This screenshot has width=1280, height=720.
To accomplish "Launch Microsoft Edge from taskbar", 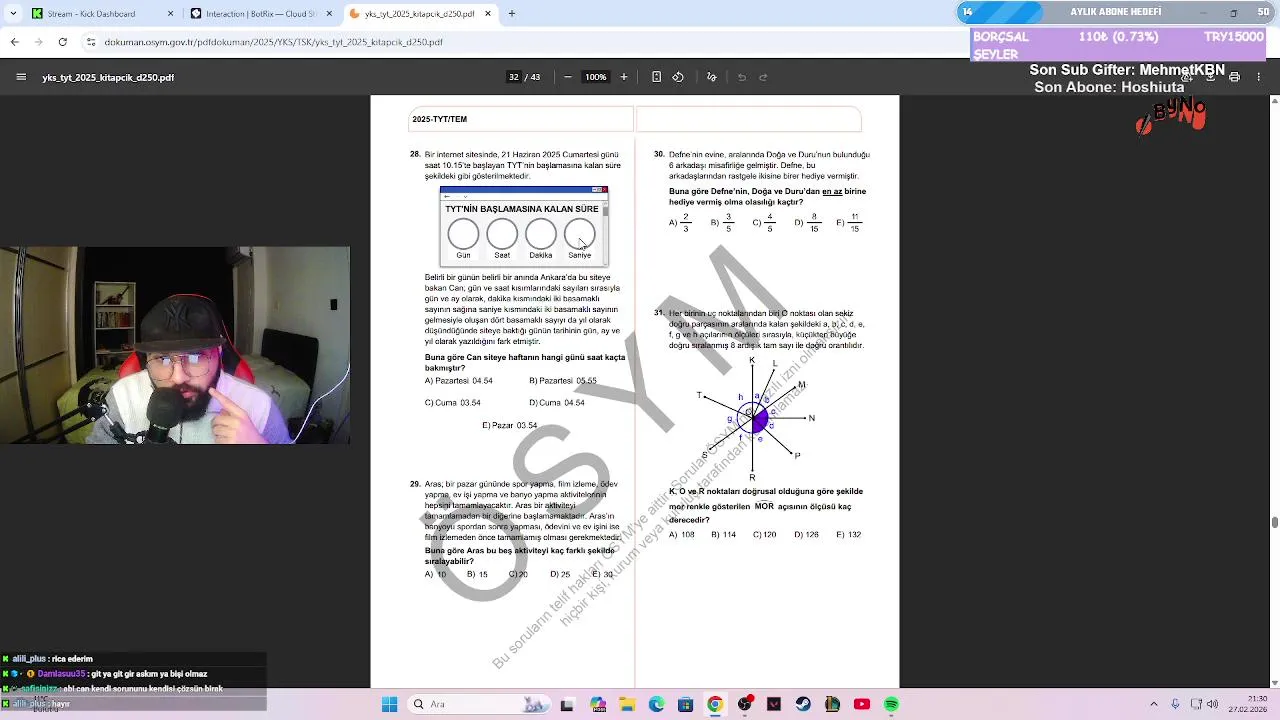I will coord(656,704).
